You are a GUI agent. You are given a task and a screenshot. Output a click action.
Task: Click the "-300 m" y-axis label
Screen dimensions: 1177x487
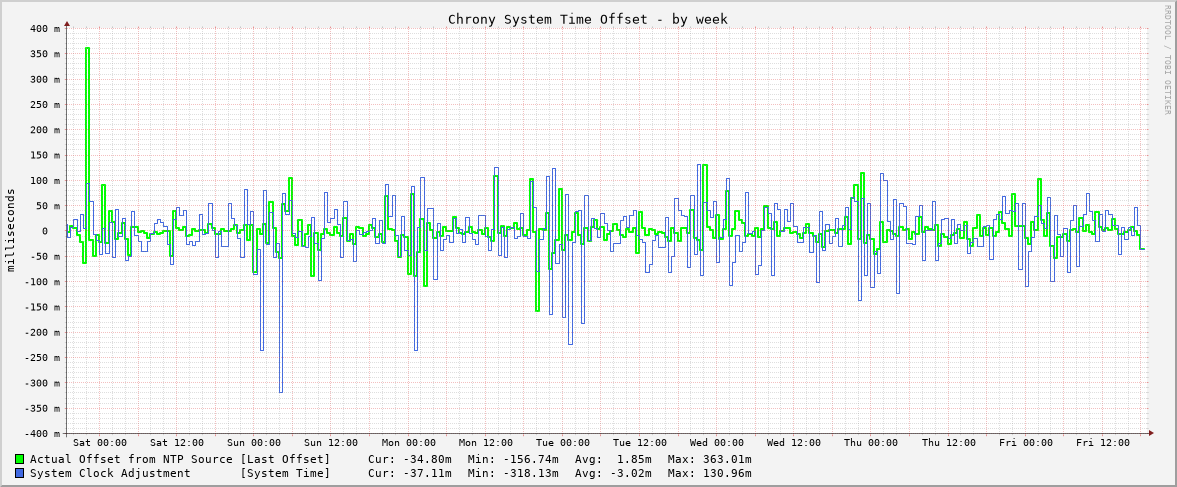tap(43, 383)
